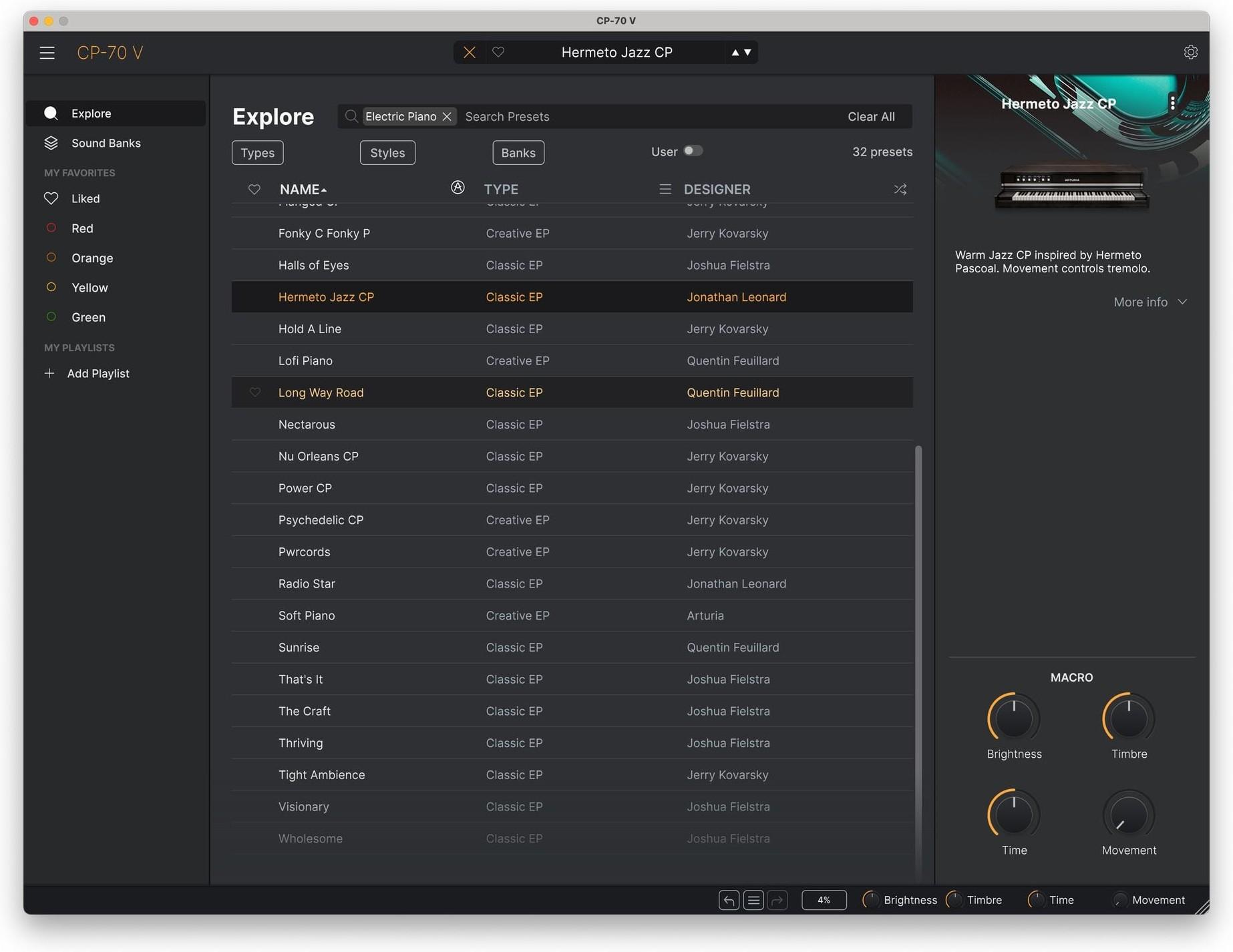This screenshot has width=1233, height=952.
Task: Select the next preset with the down arrow
Action: tap(747, 52)
